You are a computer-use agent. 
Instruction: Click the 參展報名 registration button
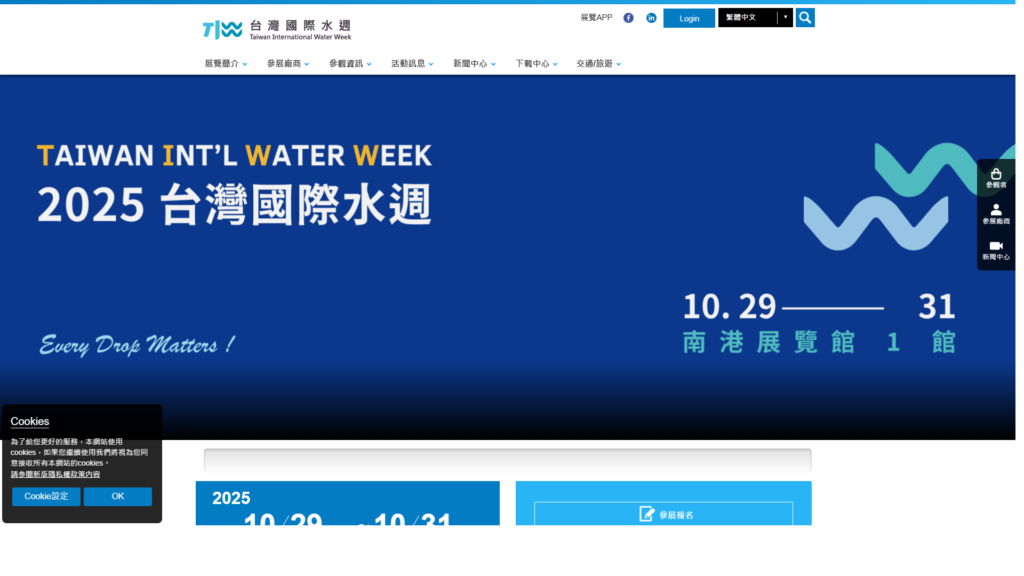[x=664, y=515]
